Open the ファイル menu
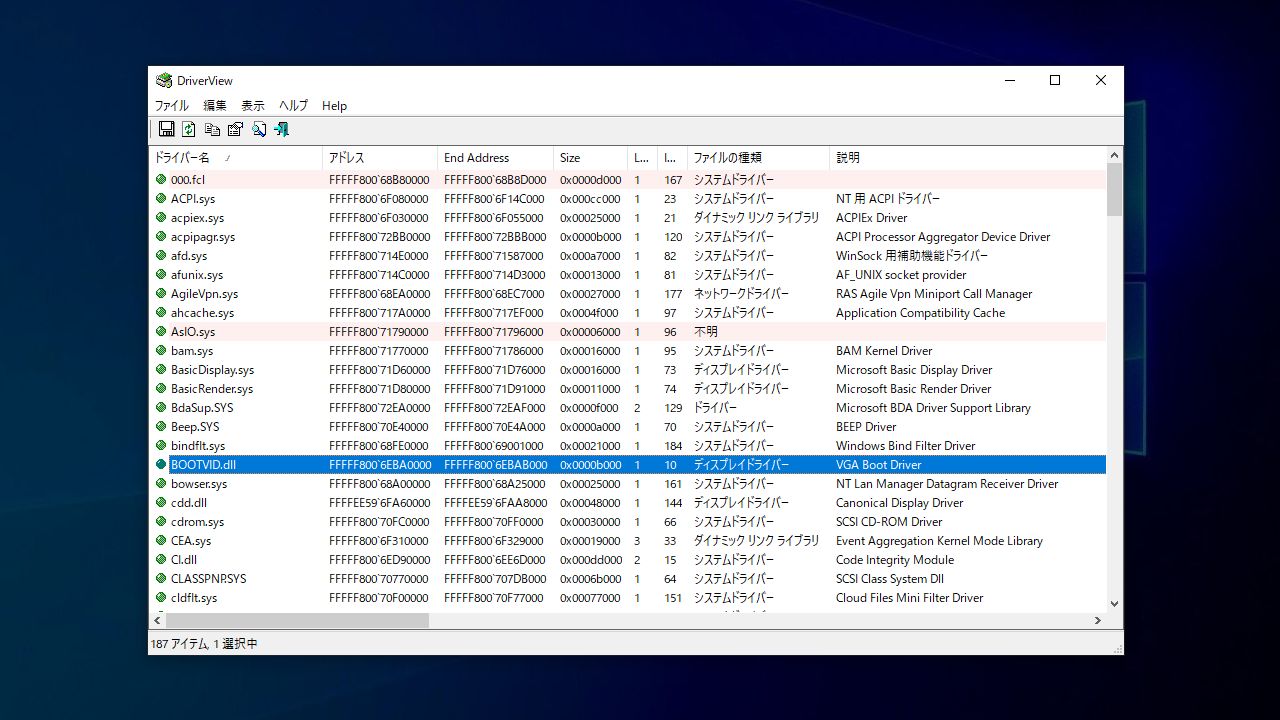 (x=171, y=106)
